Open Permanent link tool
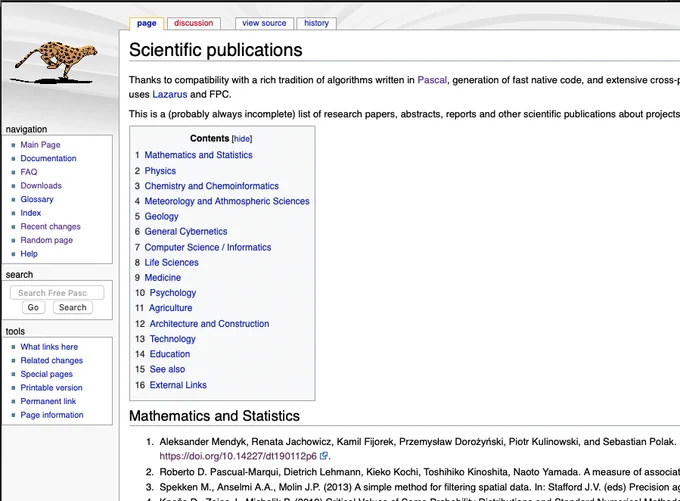Screen dimensions: 680x501 click(x=48, y=401)
